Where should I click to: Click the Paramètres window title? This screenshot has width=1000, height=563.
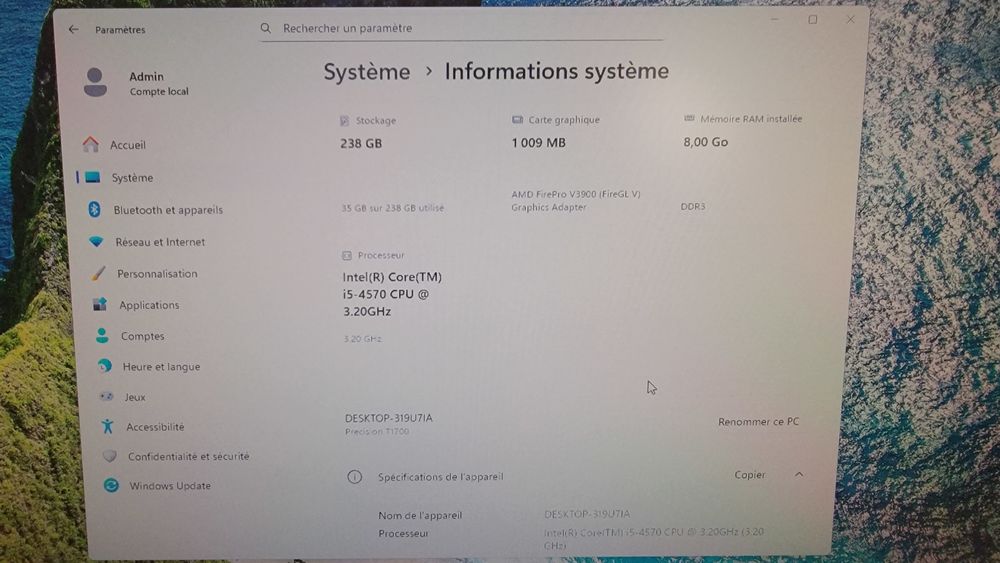(120, 29)
